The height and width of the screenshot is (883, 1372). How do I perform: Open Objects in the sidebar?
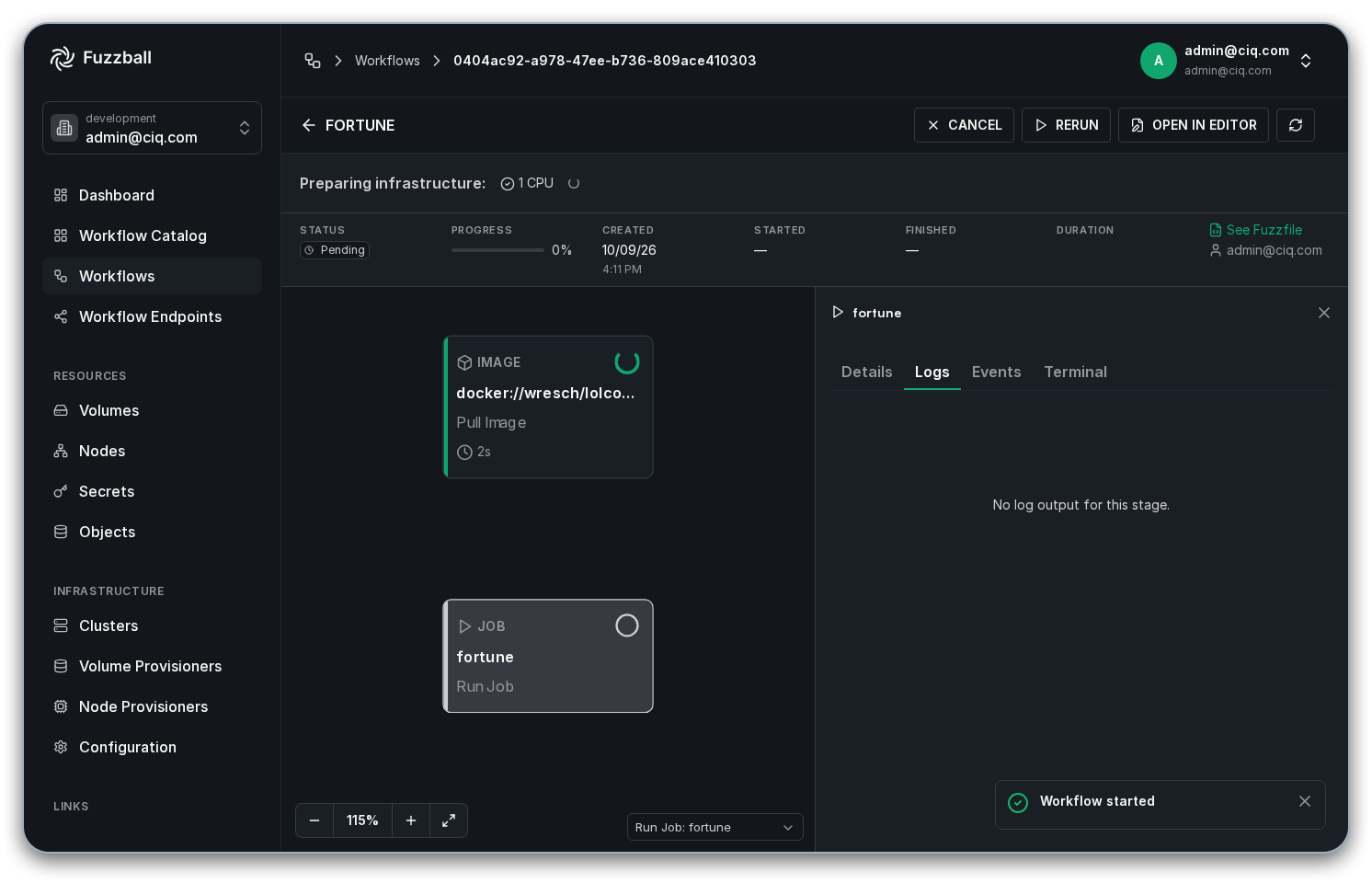click(x=152, y=532)
